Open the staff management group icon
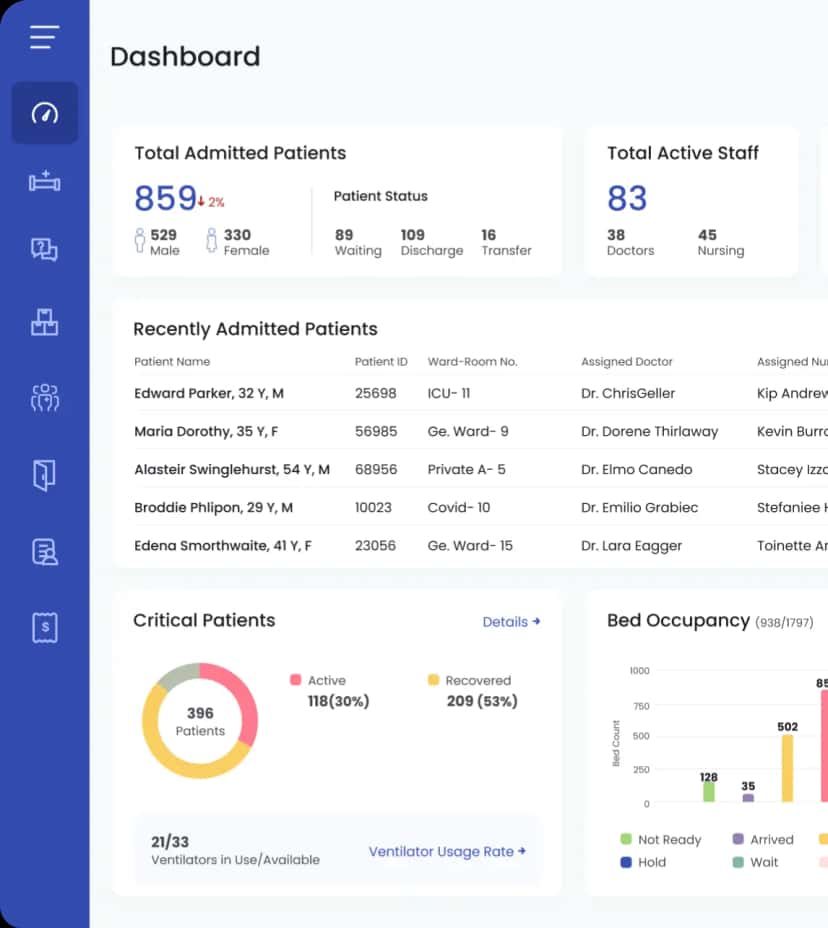 pos(44,397)
